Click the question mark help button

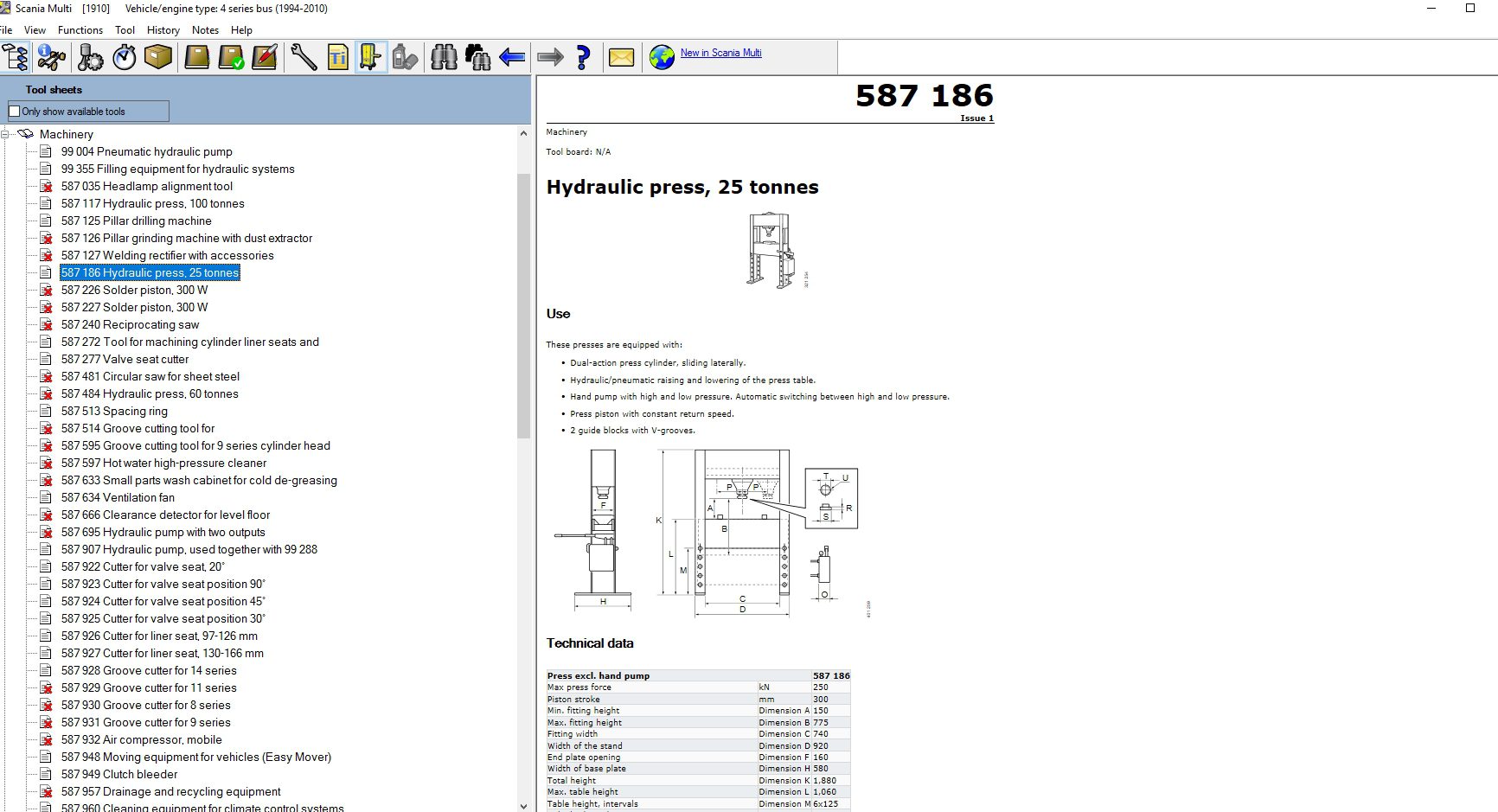tap(582, 57)
